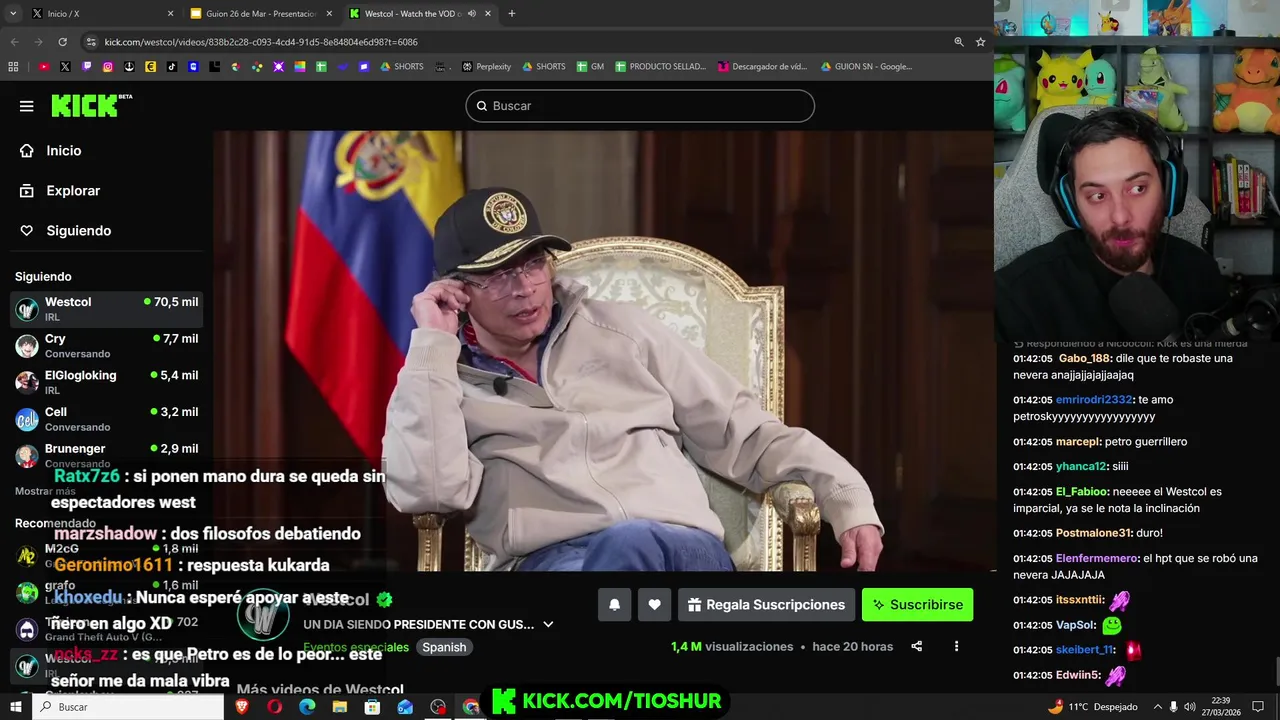Screen dimensions: 1280x720
Task: Open the ElGlogloking channel
Action: click(106, 382)
